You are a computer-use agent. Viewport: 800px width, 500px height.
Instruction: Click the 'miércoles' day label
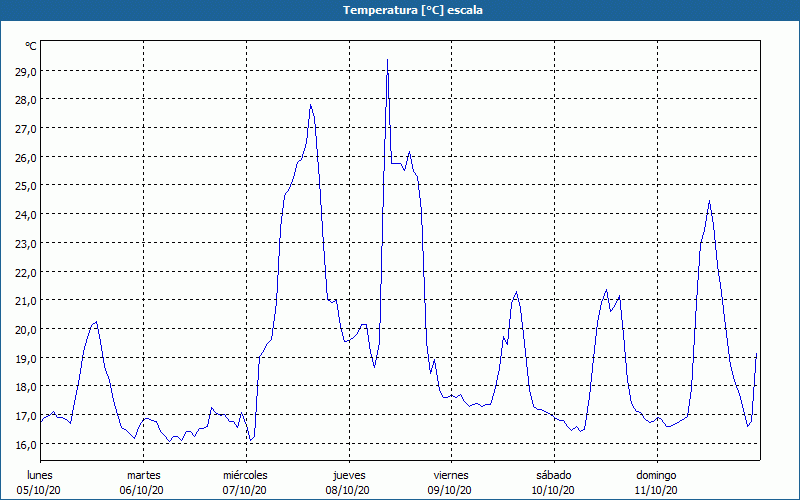245,475
